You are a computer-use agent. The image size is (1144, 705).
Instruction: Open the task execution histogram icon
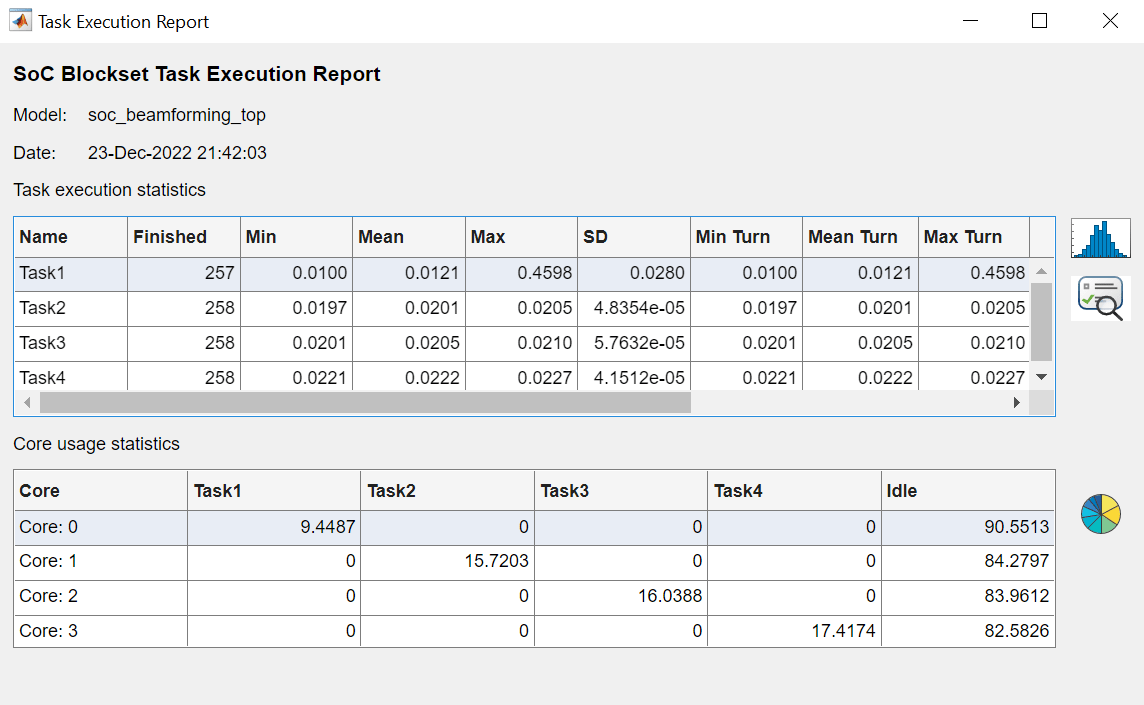pos(1100,238)
